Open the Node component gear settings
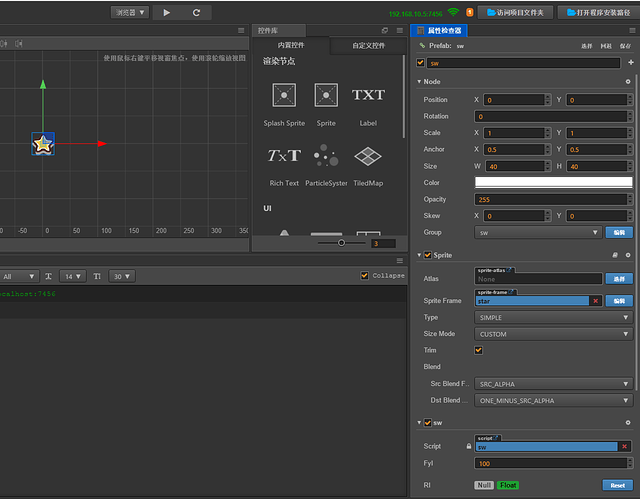The width and height of the screenshot is (640, 499). click(628, 81)
